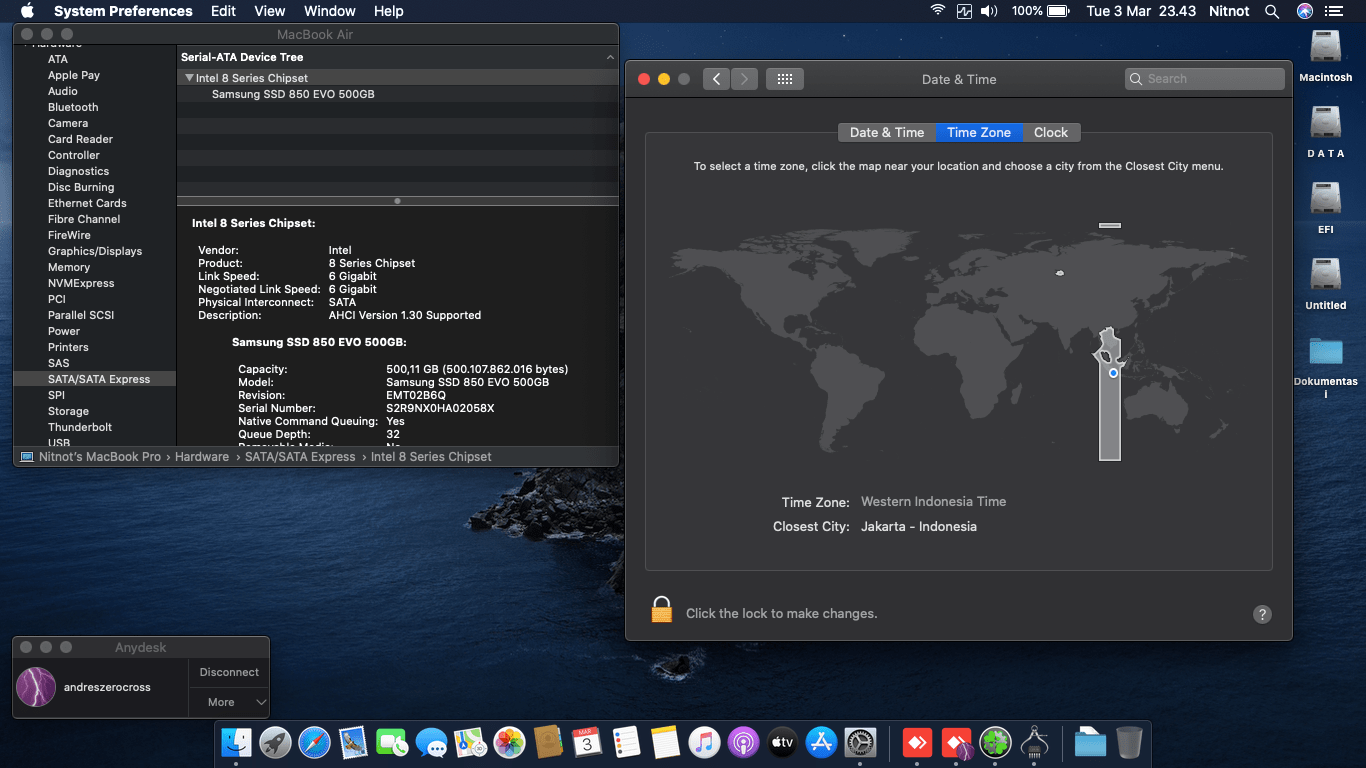Open the View menu
The height and width of the screenshot is (768, 1366).
coord(270,11)
